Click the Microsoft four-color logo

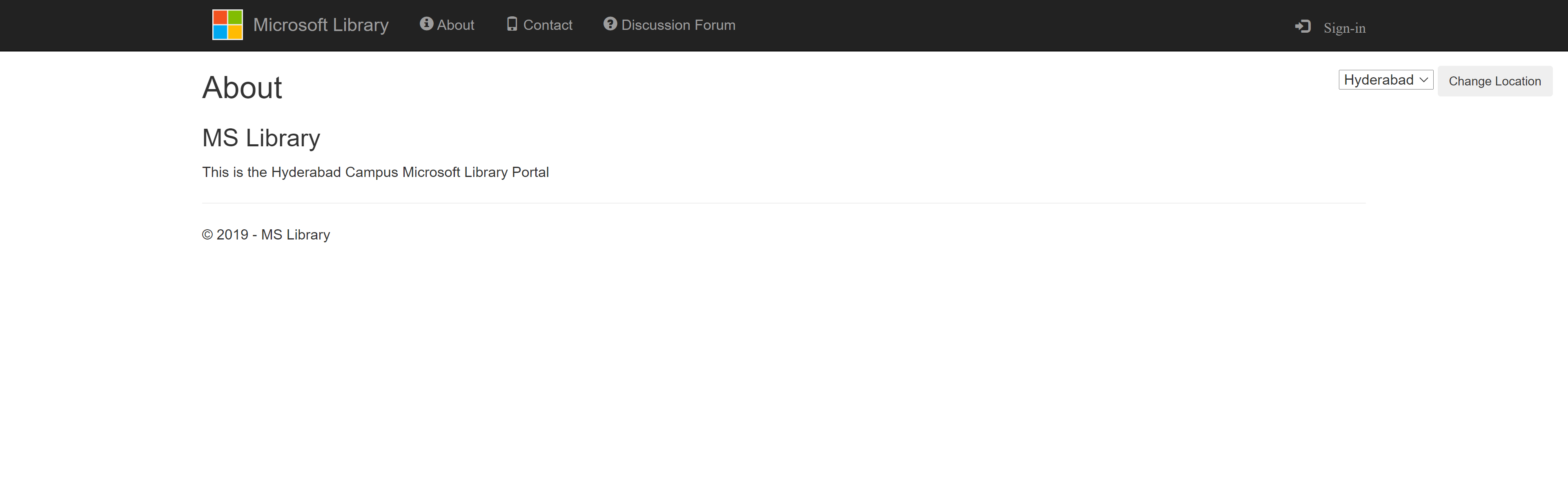coord(227,25)
